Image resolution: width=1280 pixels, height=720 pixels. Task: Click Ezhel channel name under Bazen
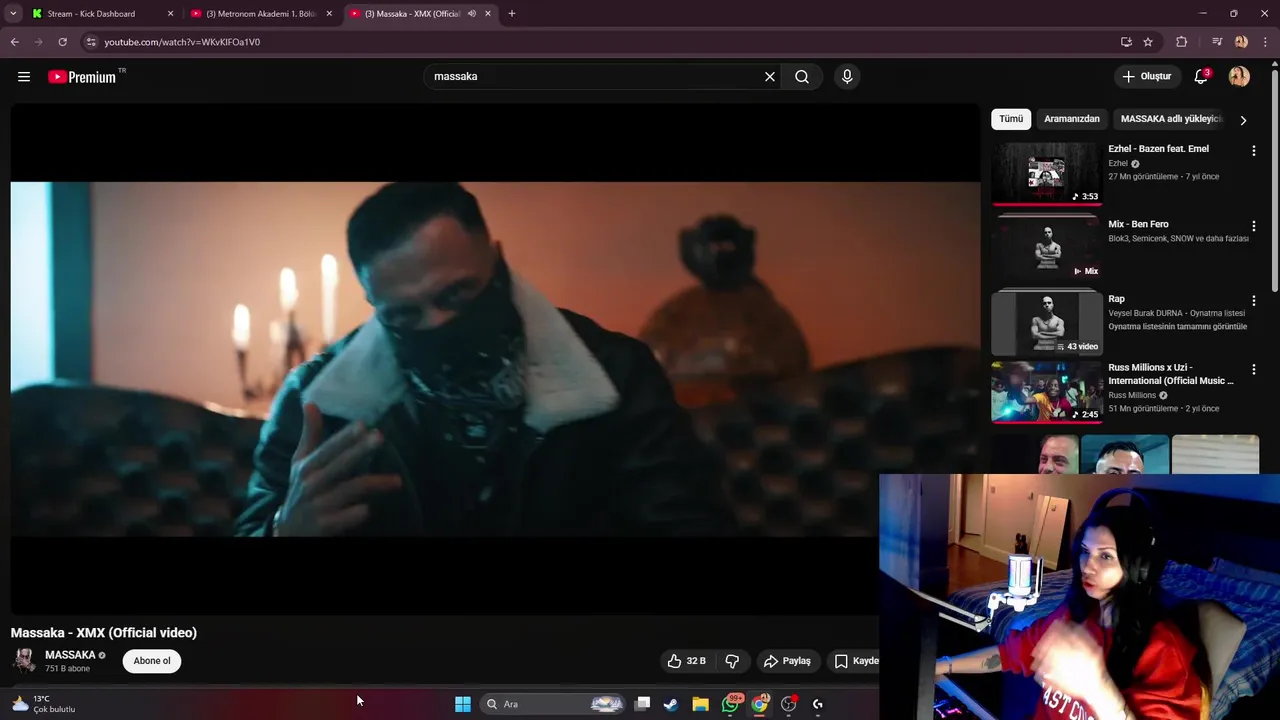(x=1118, y=164)
